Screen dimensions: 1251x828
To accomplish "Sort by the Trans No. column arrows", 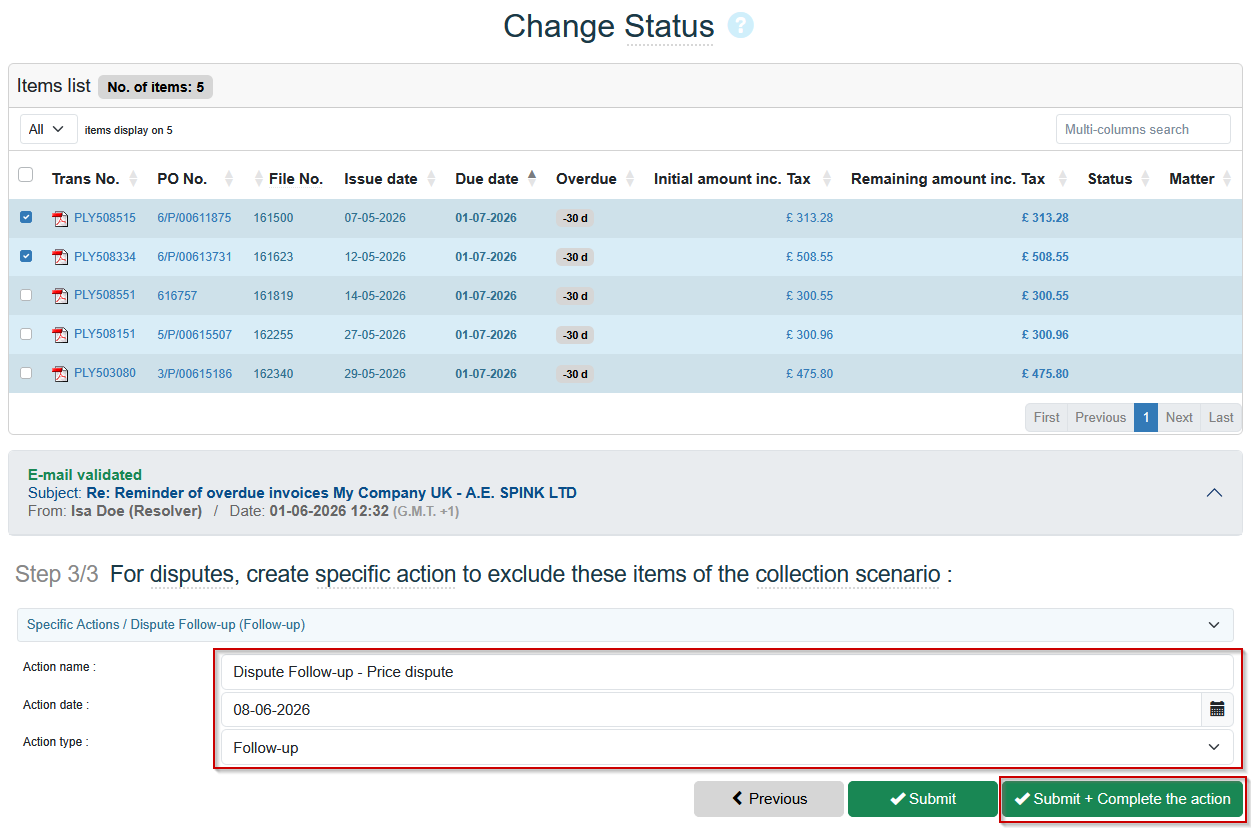I will point(134,179).
